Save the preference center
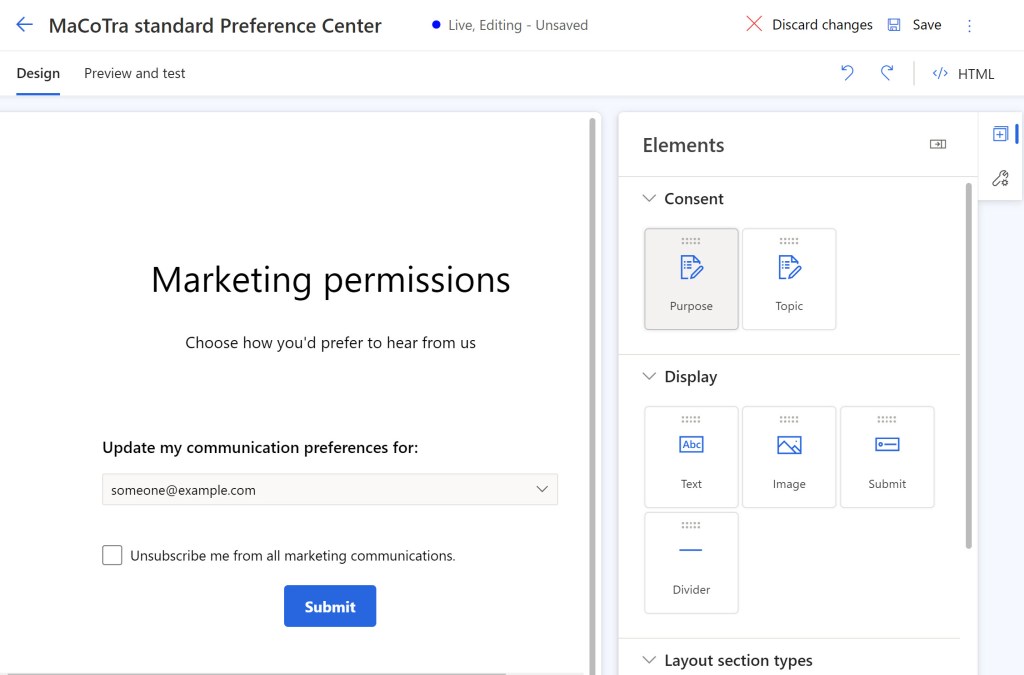The image size is (1024, 675). (x=915, y=24)
